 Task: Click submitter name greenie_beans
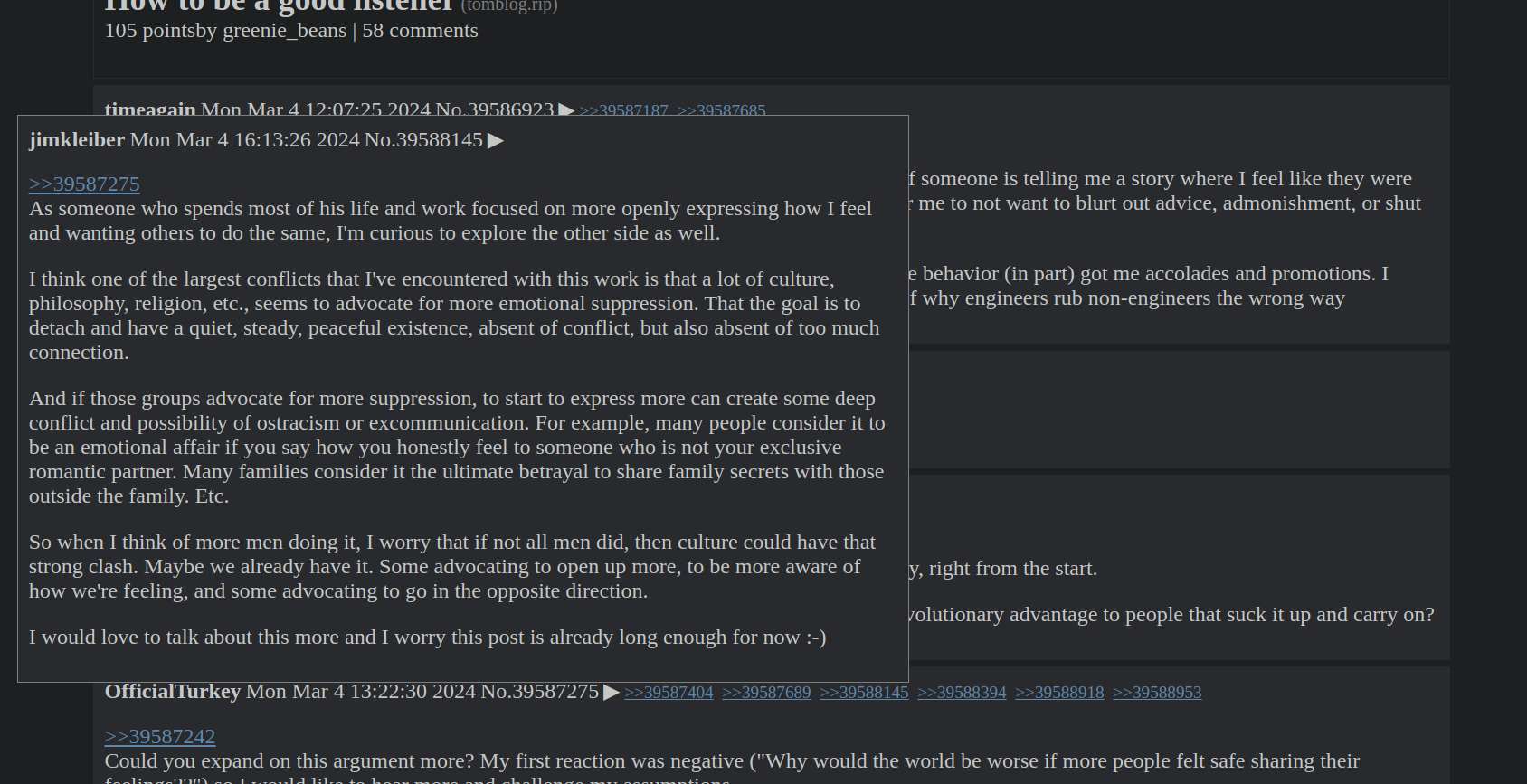[284, 31]
